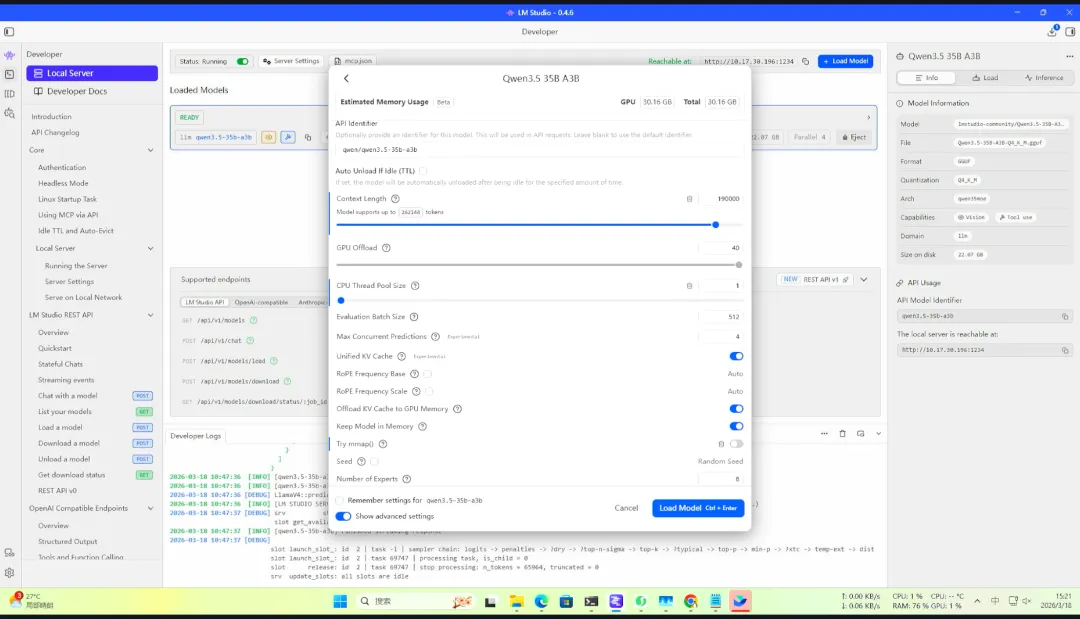The image size is (1080, 619).
Task: Switch to Info tab in model panel
Action: point(926,78)
